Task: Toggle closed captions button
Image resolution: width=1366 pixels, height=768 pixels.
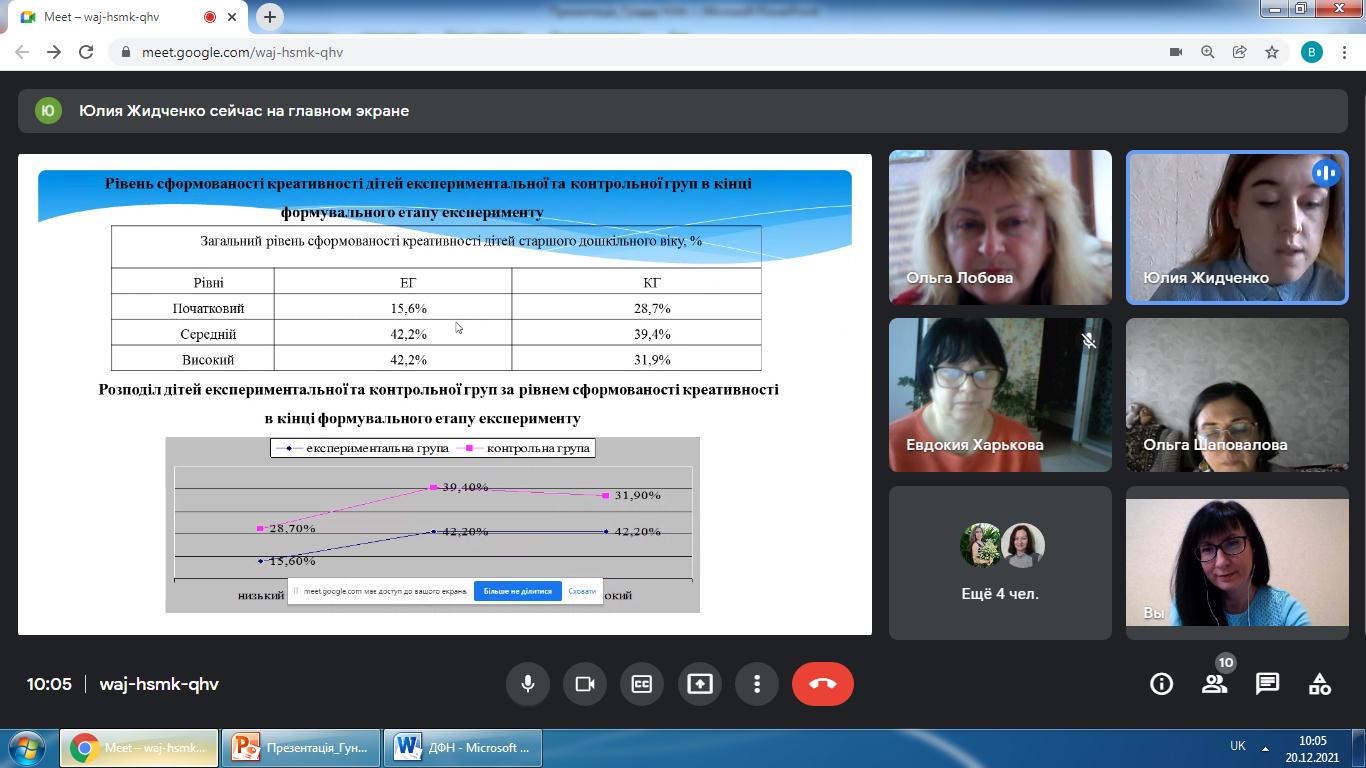Action: click(642, 684)
